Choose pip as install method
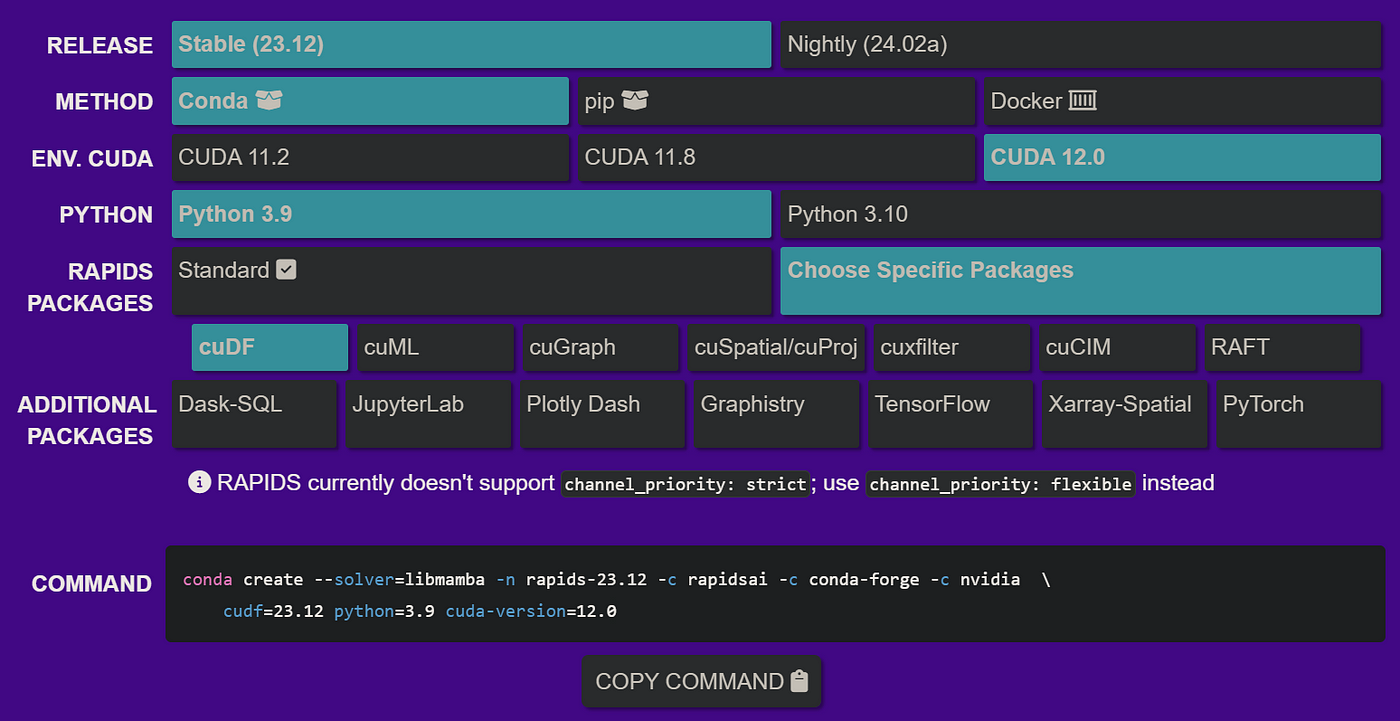Screen dimensions: 1400x721 (x=775, y=101)
